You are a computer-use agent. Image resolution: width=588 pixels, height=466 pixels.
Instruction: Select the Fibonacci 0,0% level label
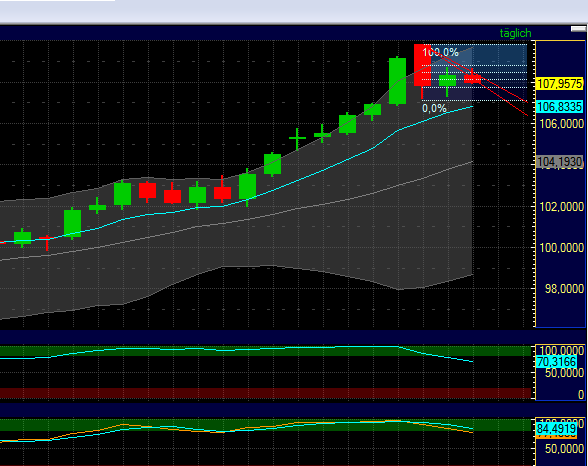pos(434,109)
